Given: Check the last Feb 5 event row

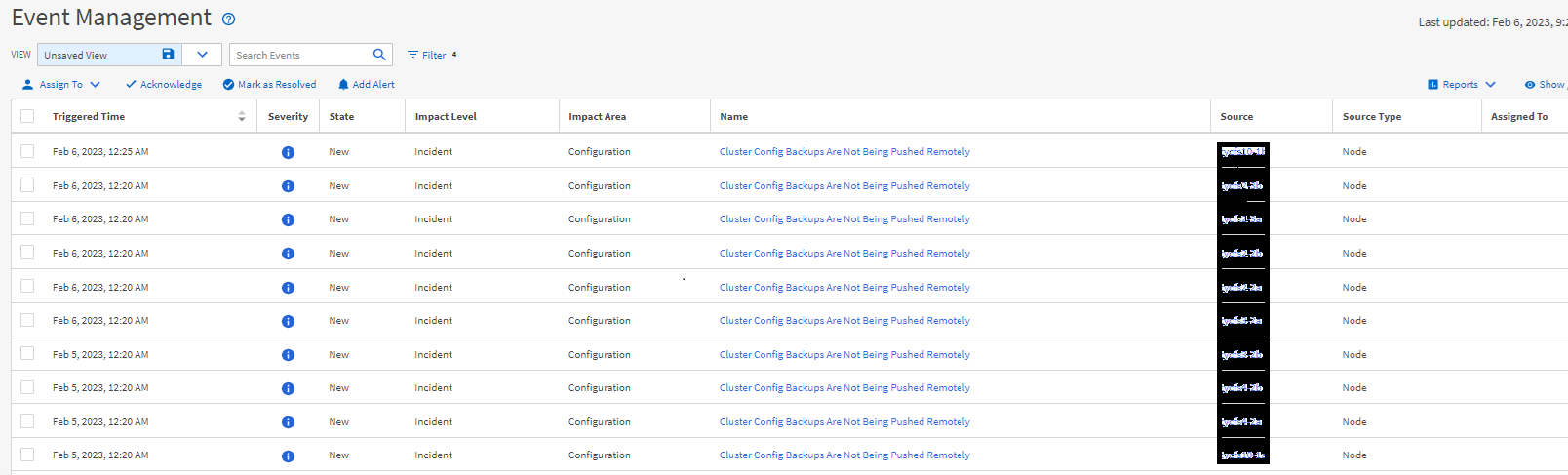Looking at the screenshot, I should [27, 455].
